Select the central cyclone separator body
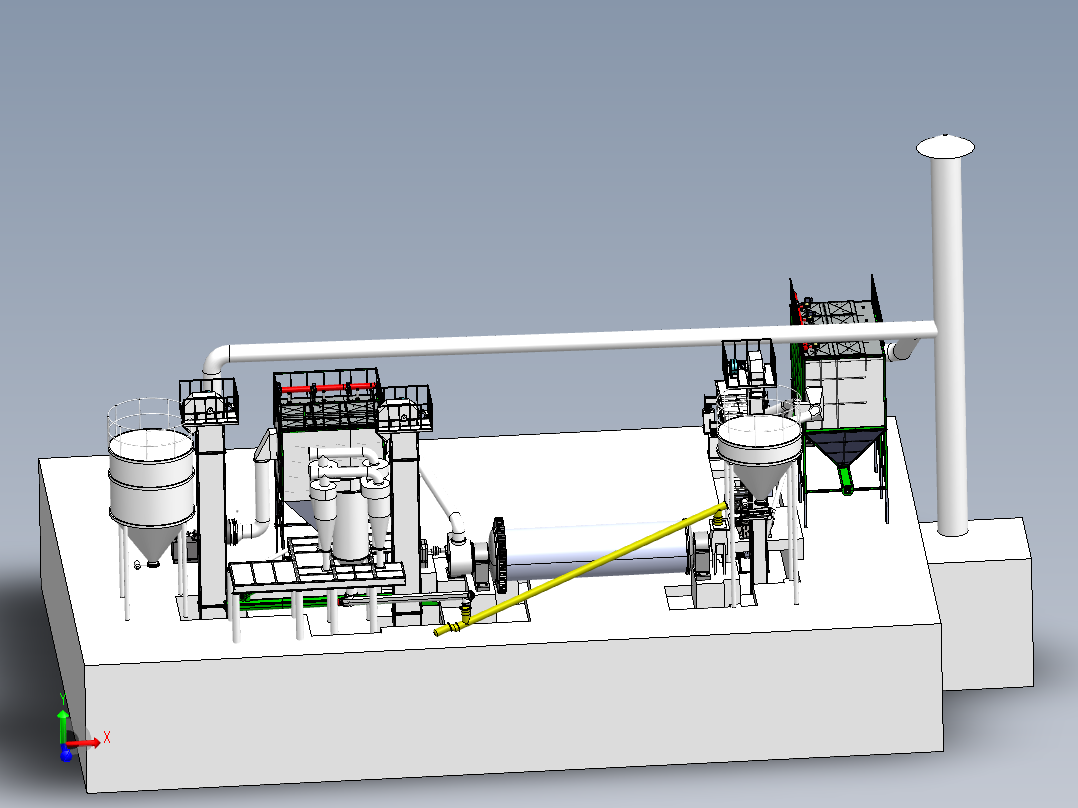The image size is (1078, 808). pos(351,526)
